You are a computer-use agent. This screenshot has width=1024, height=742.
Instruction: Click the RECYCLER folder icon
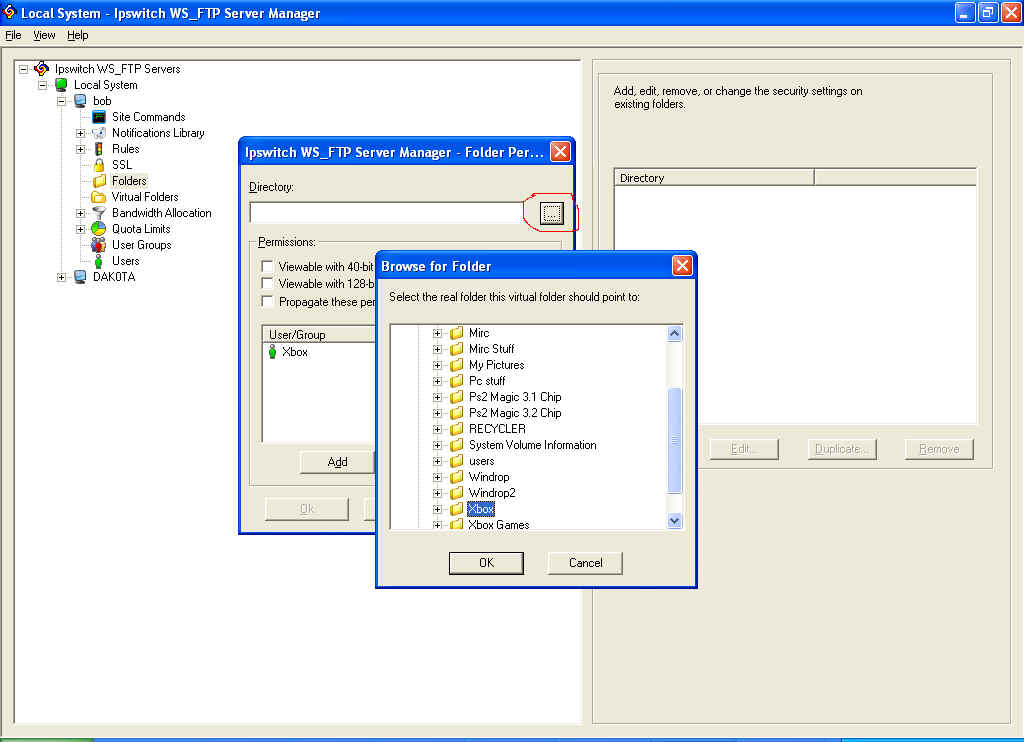[456, 429]
